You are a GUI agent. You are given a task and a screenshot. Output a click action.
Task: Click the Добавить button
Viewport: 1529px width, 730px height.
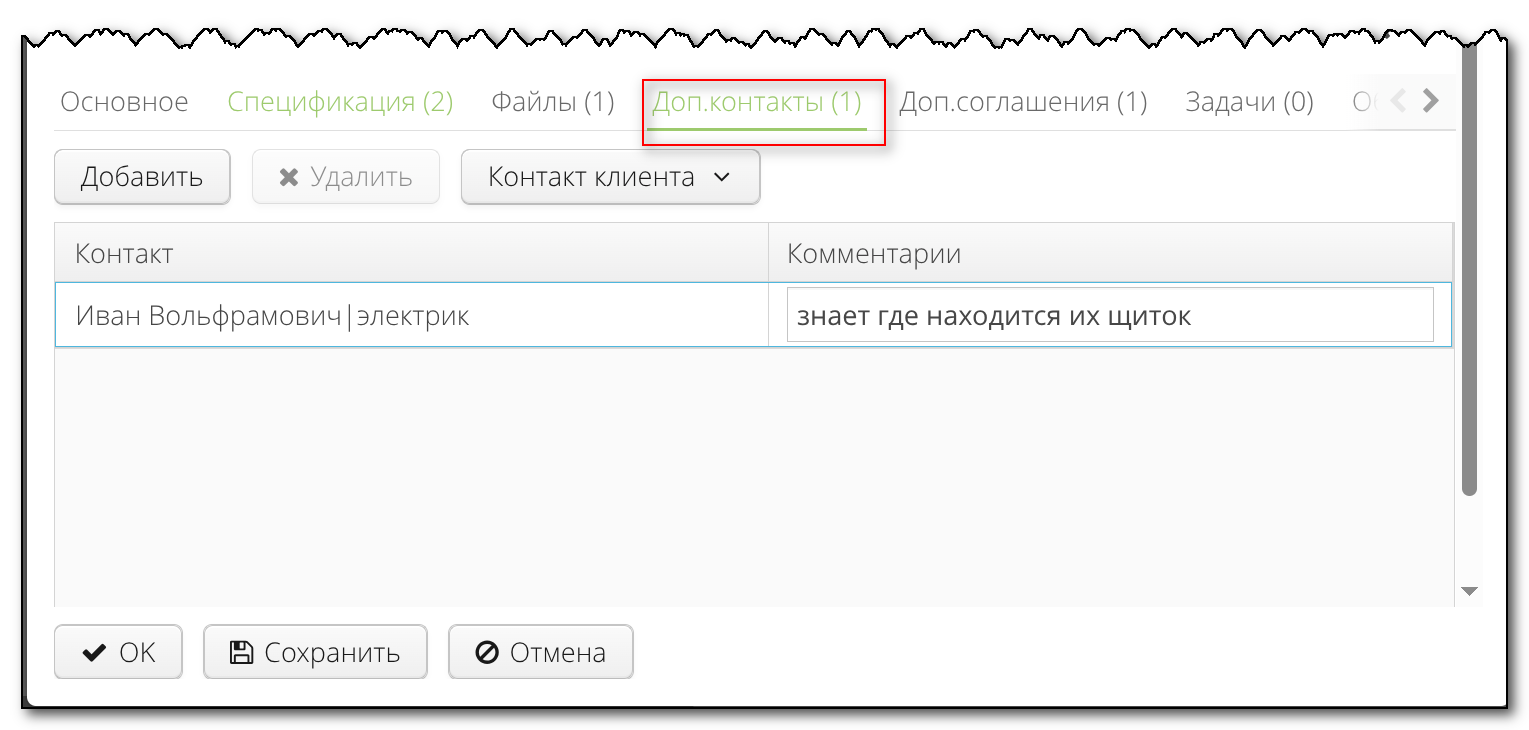pyautogui.click(x=142, y=176)
